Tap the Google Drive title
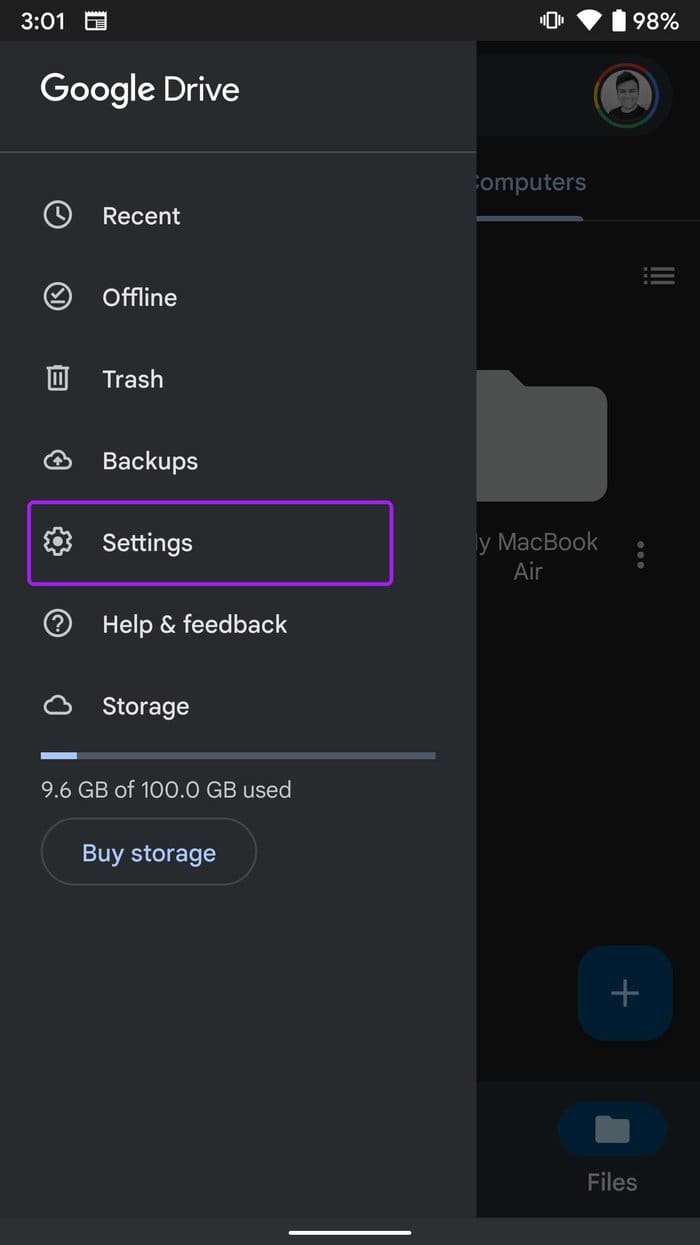 (140, 89)
